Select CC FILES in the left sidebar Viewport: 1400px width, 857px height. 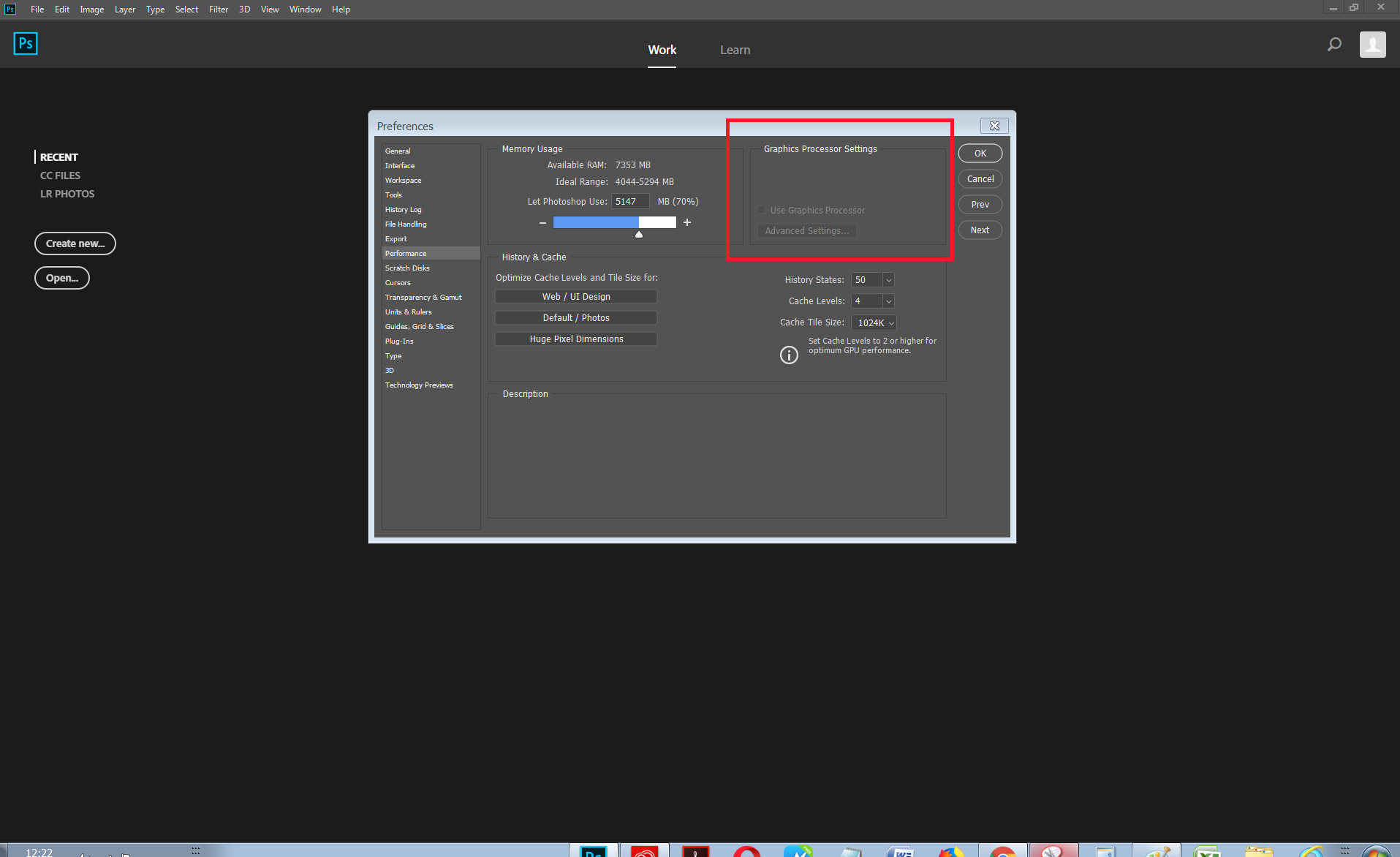point(61,175)
